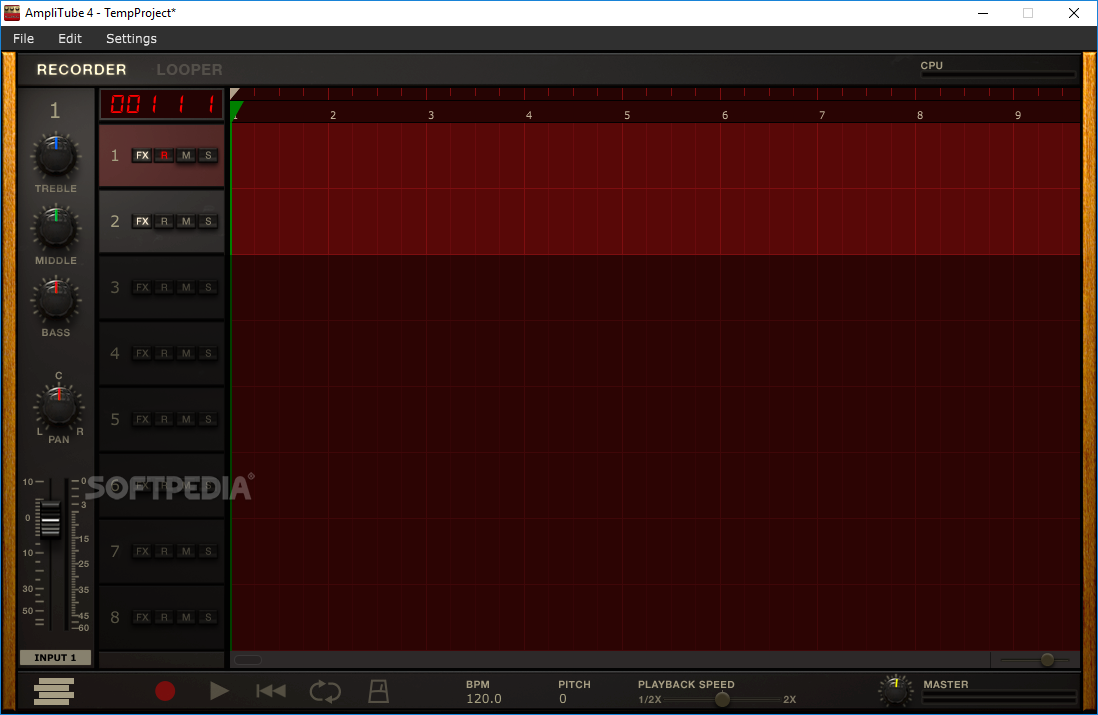The width and height of the screenshot is (1098, 715).
Task: Arm recording on track 5 with R
Action: point(164,419)
